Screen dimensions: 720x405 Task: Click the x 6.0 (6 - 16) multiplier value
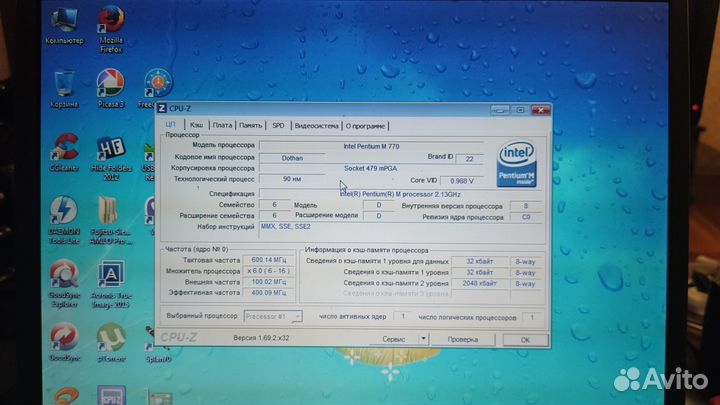(x=269, y=271)
